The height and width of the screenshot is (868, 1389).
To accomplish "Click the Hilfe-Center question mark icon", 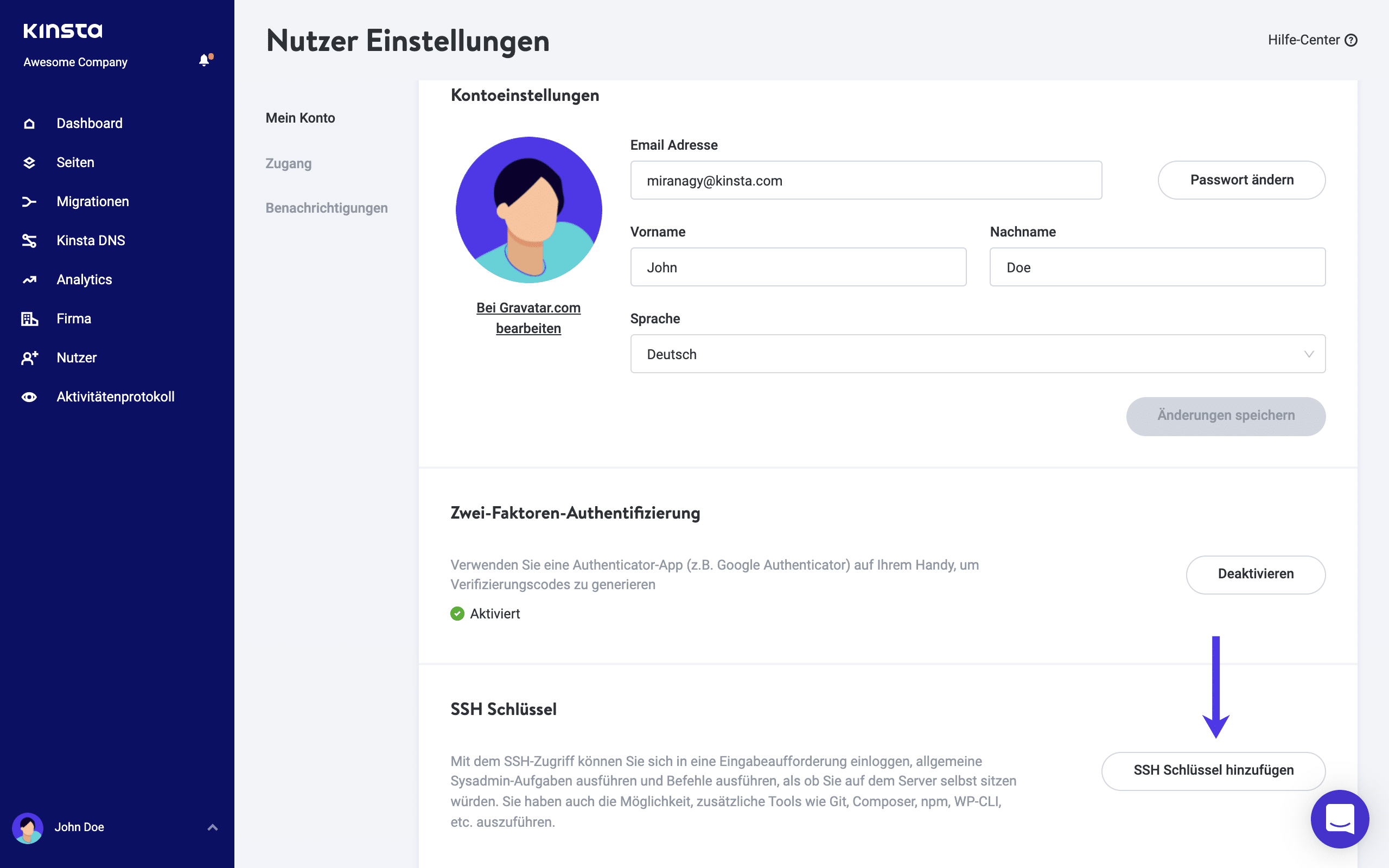I will tap(1352, 40).
